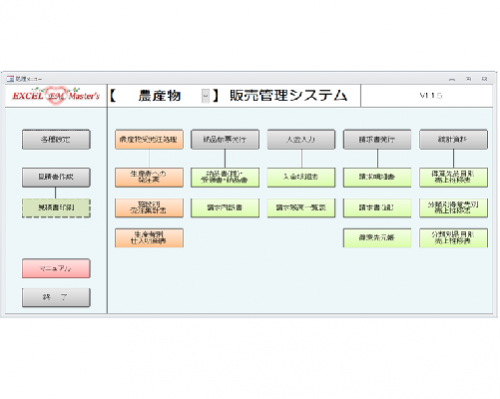
Task: Open the 農産物 category dropdown arrow
Action: pos(206,96)
